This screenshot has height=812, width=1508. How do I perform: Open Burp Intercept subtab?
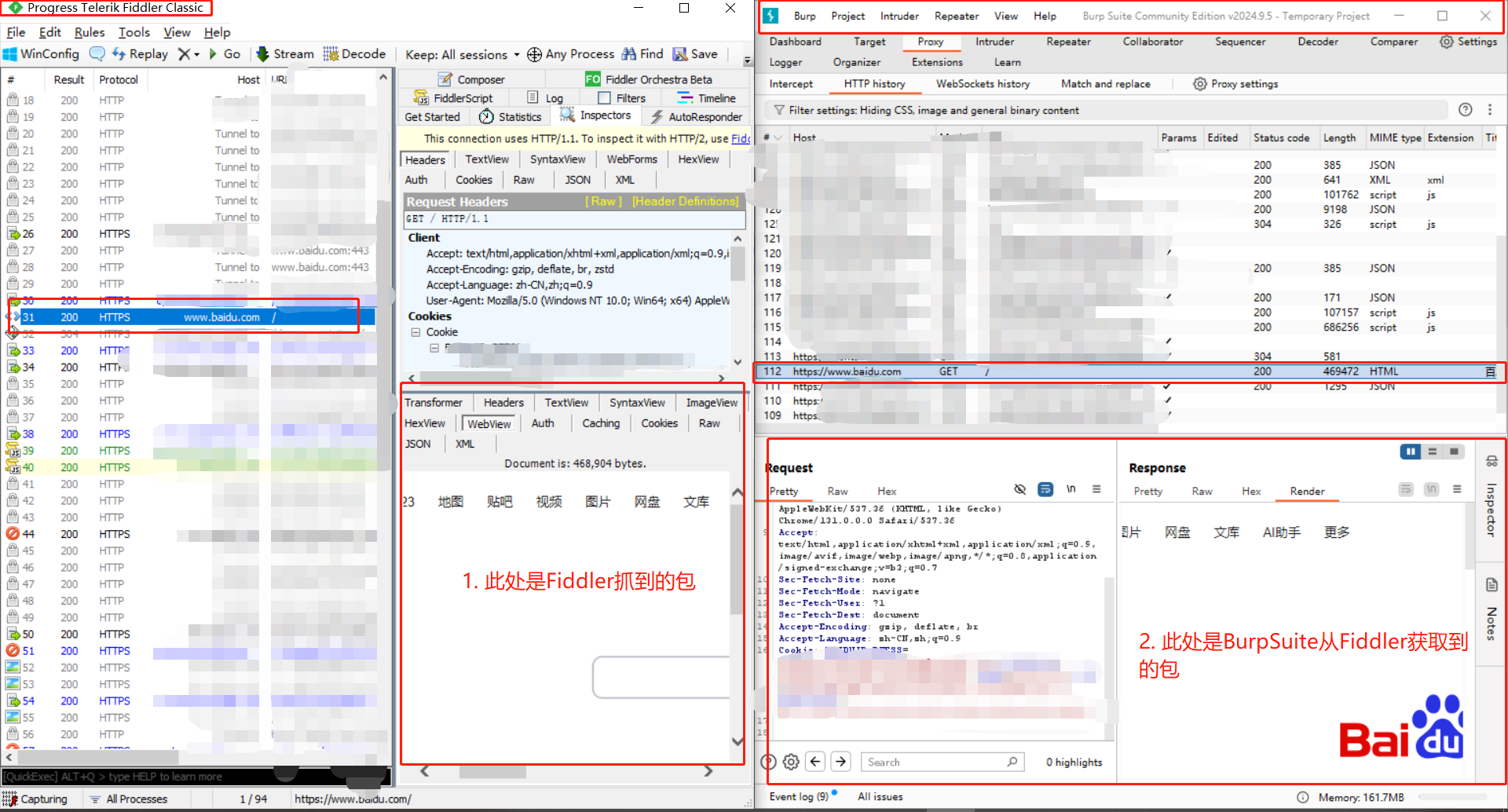click(x=791, y=84)
